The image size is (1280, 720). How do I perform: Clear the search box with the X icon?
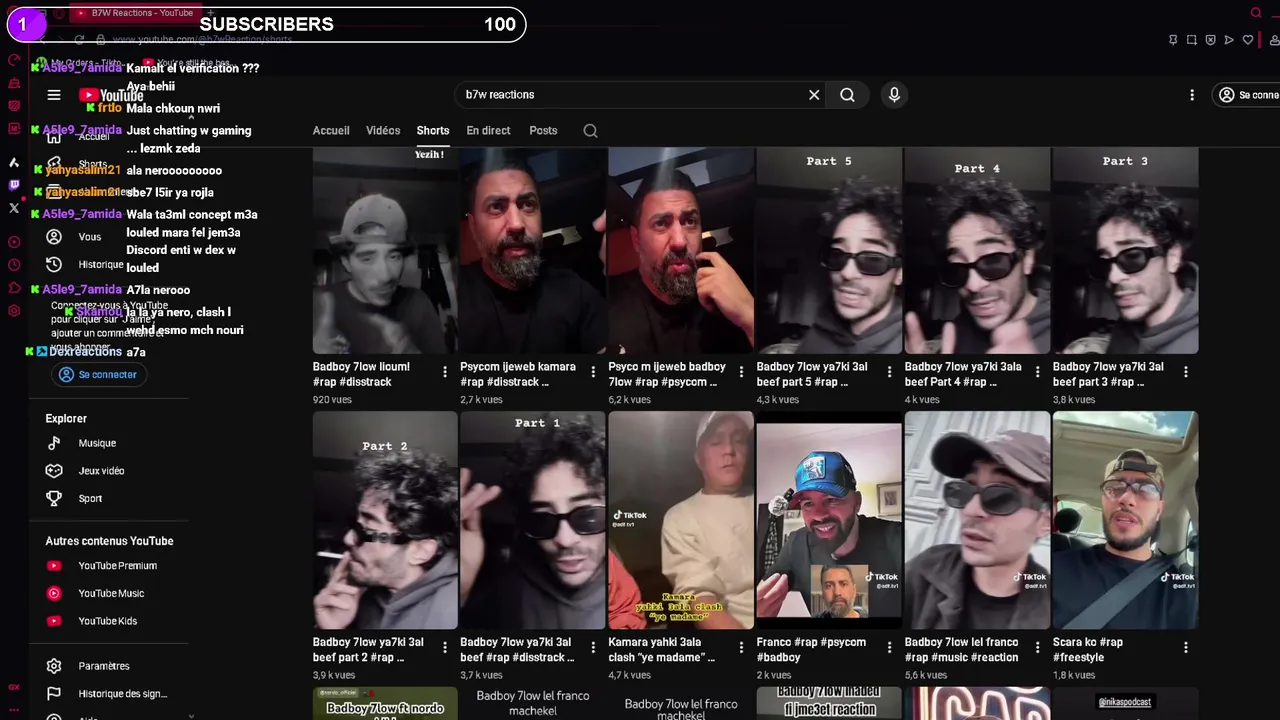click(x=814, y=95)
